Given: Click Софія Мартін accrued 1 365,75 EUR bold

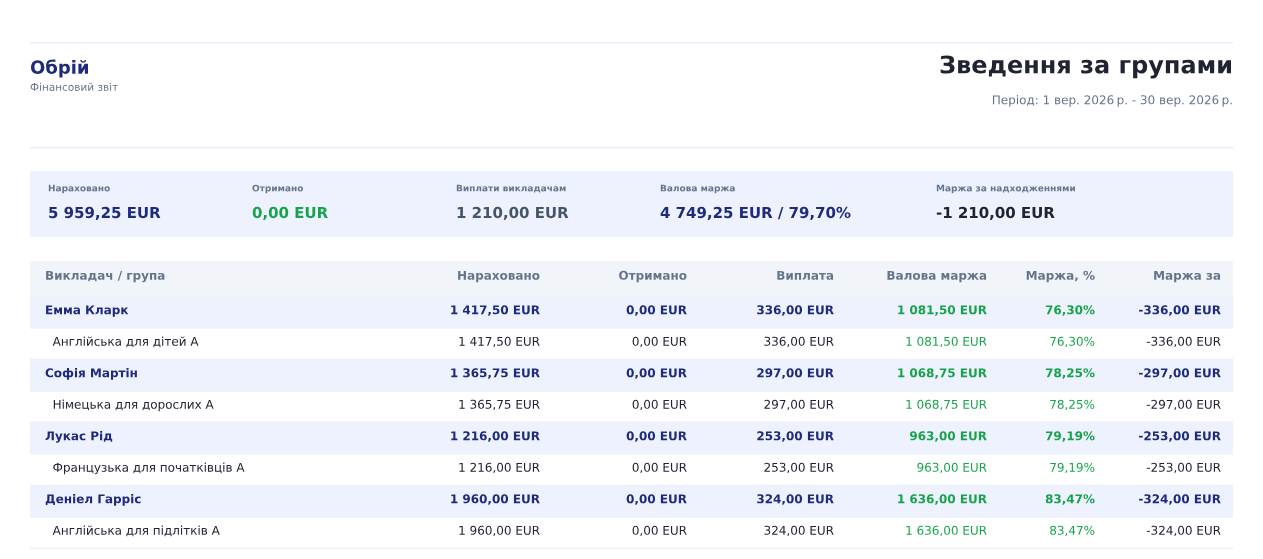Looking at the screenshot, I should click(x=495, y=374).
